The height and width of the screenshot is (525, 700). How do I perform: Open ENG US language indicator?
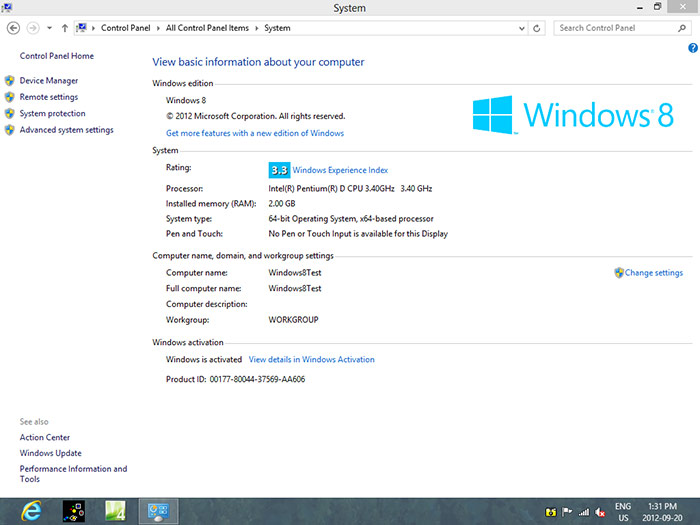[623, 512]
